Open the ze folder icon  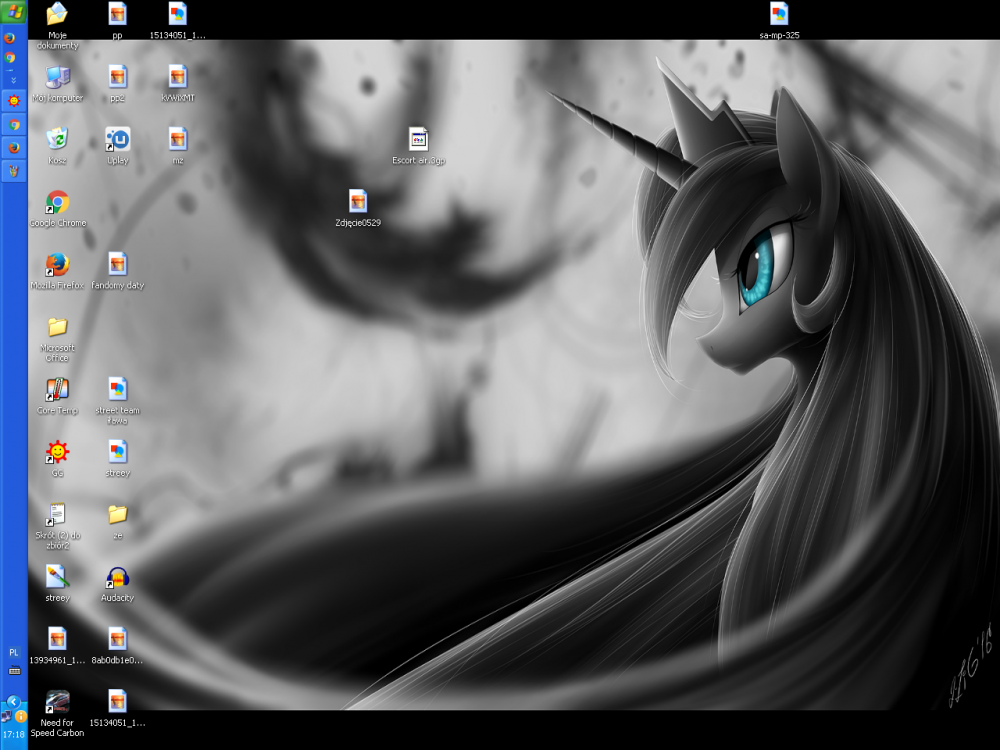click(117, 515)
